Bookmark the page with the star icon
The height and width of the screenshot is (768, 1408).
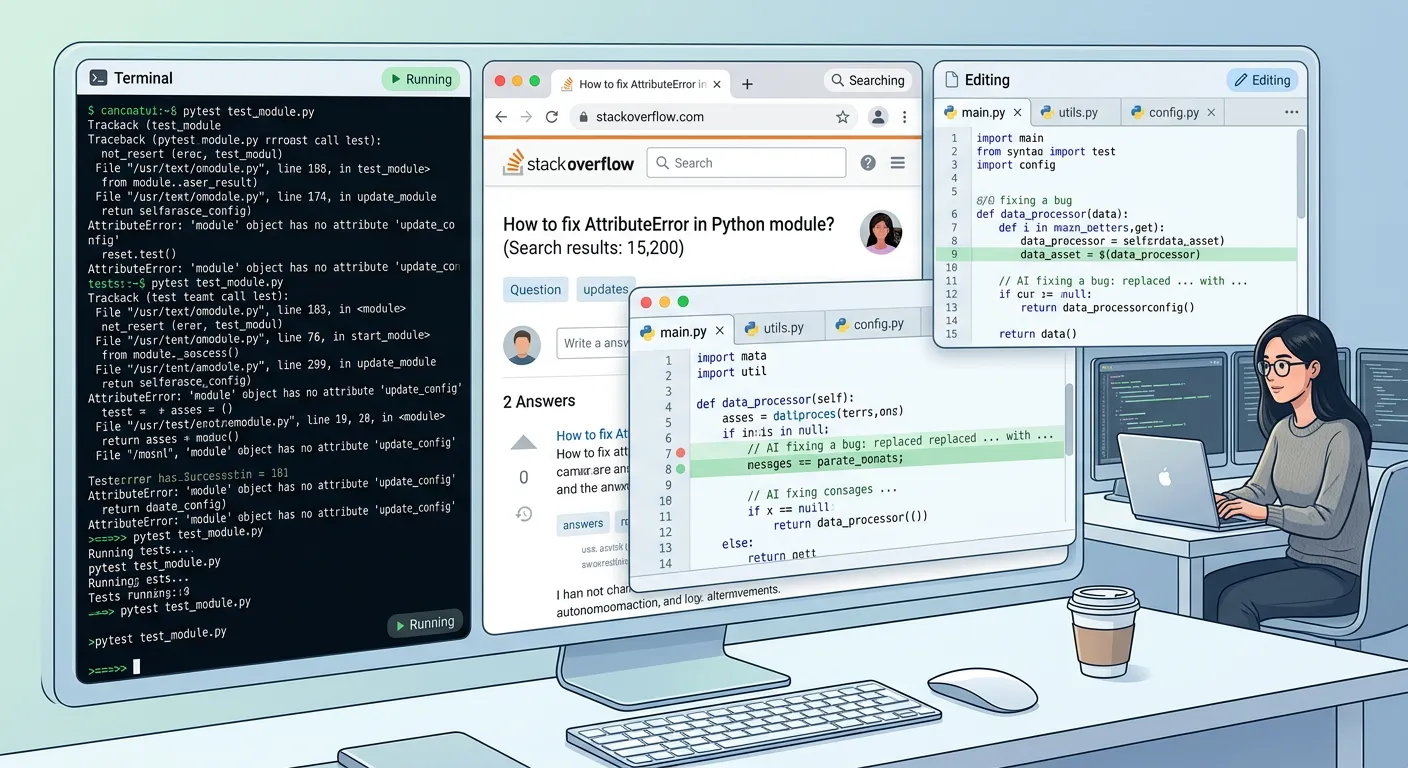(843, 117)
